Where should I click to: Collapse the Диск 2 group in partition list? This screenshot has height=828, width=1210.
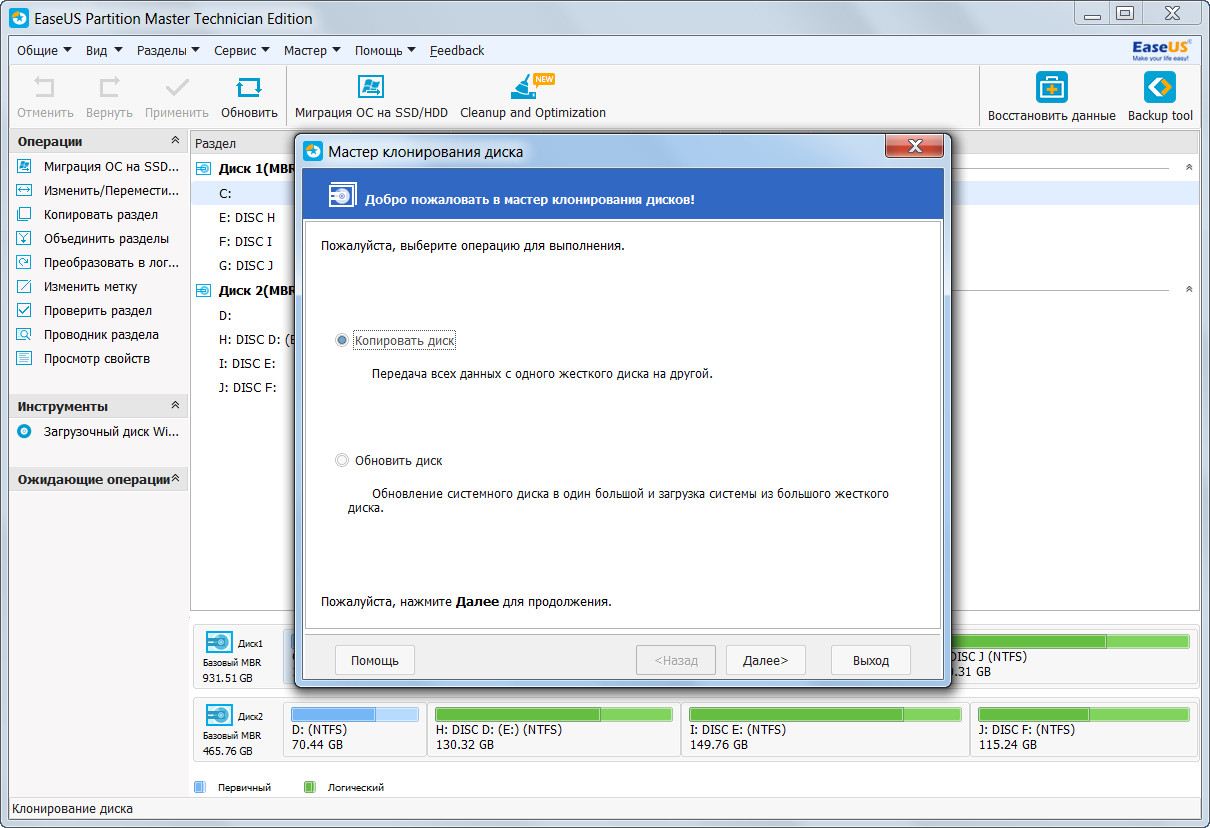[x=1189, y=290]
